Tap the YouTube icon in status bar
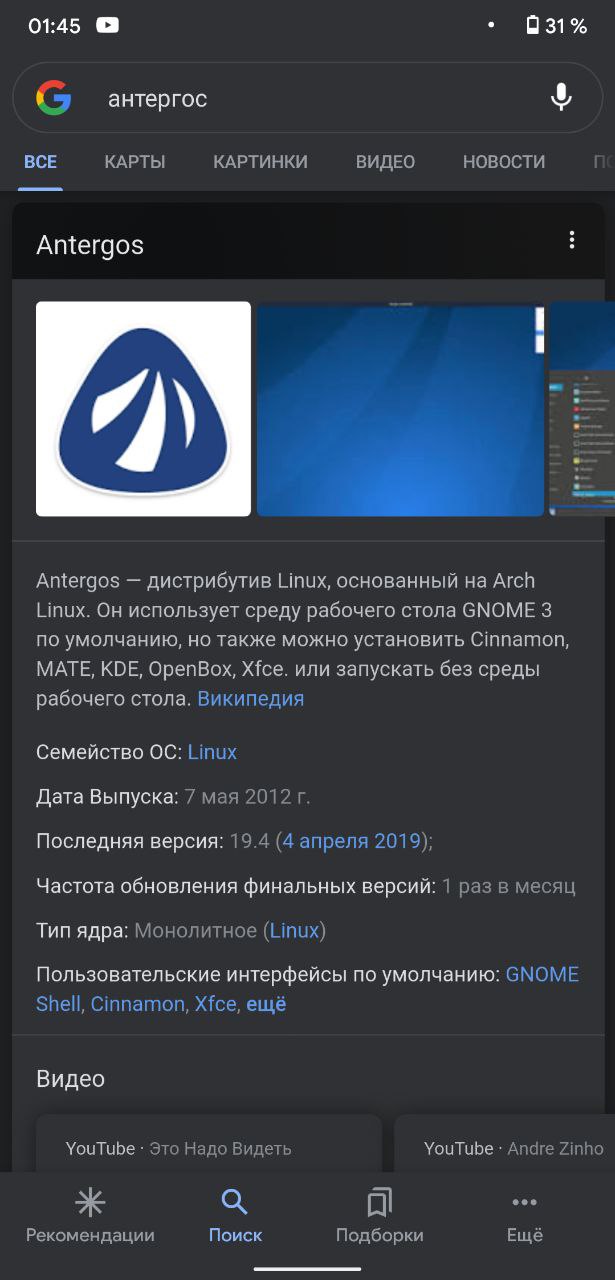The image size is (615, 1280). (x=107, y=26)
